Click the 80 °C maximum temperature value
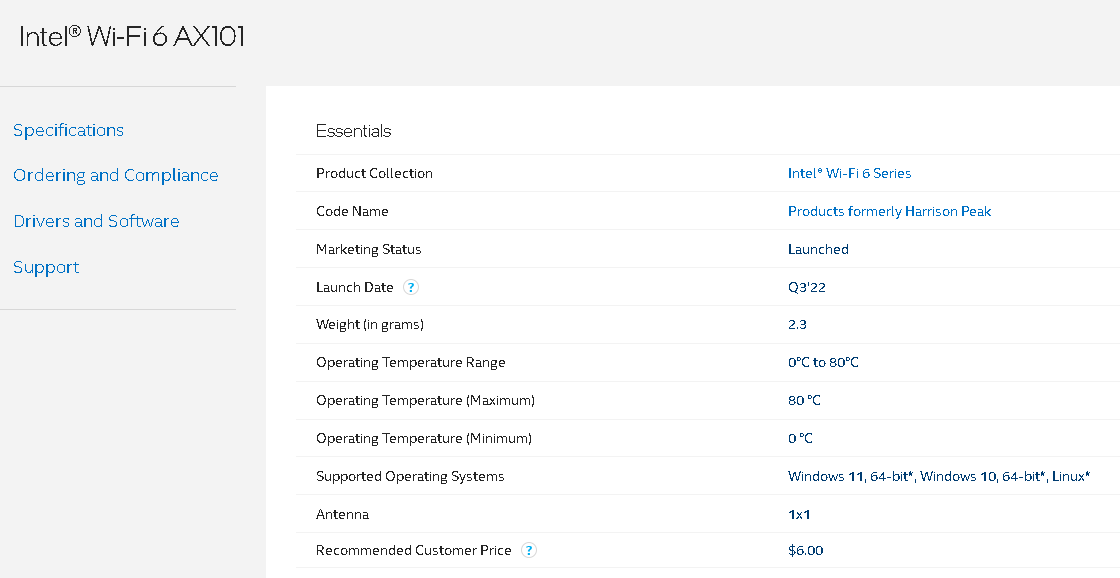Image resolution: width=1120 pixels, height=578 pixels. click(804, 400)
